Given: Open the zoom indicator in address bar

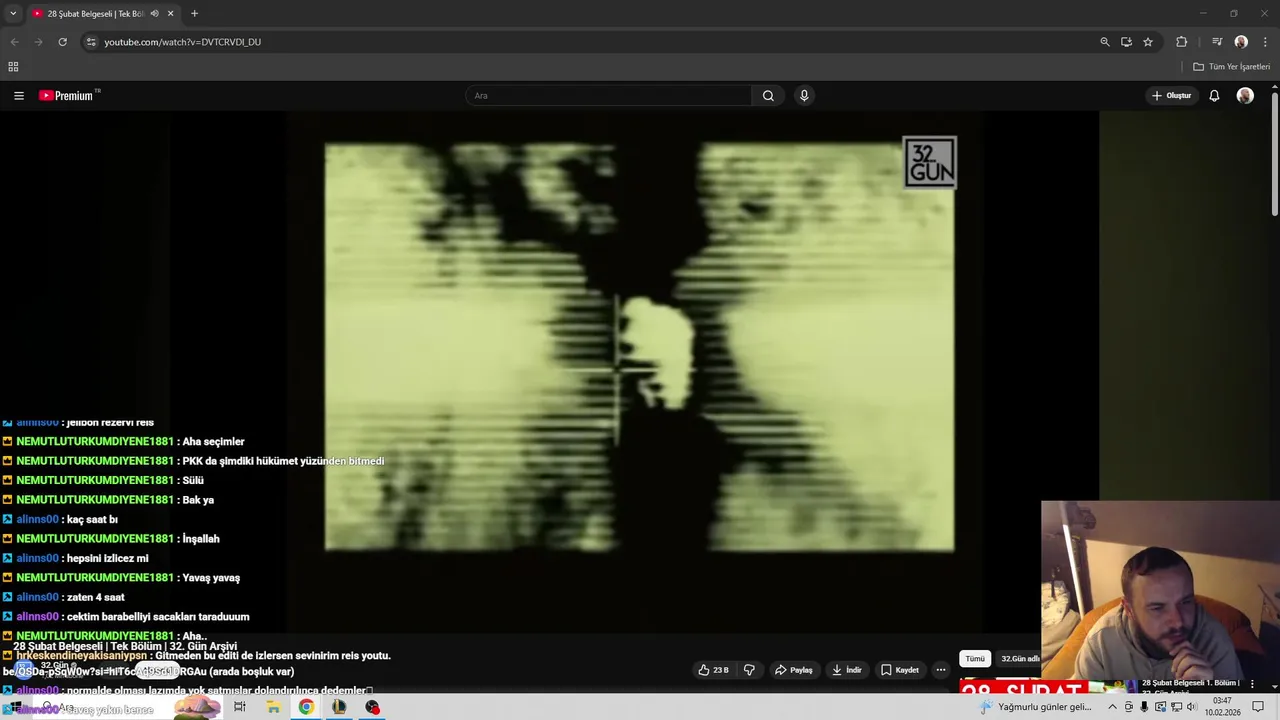Looking at the screenshot, I should (x=1105, y=42).
